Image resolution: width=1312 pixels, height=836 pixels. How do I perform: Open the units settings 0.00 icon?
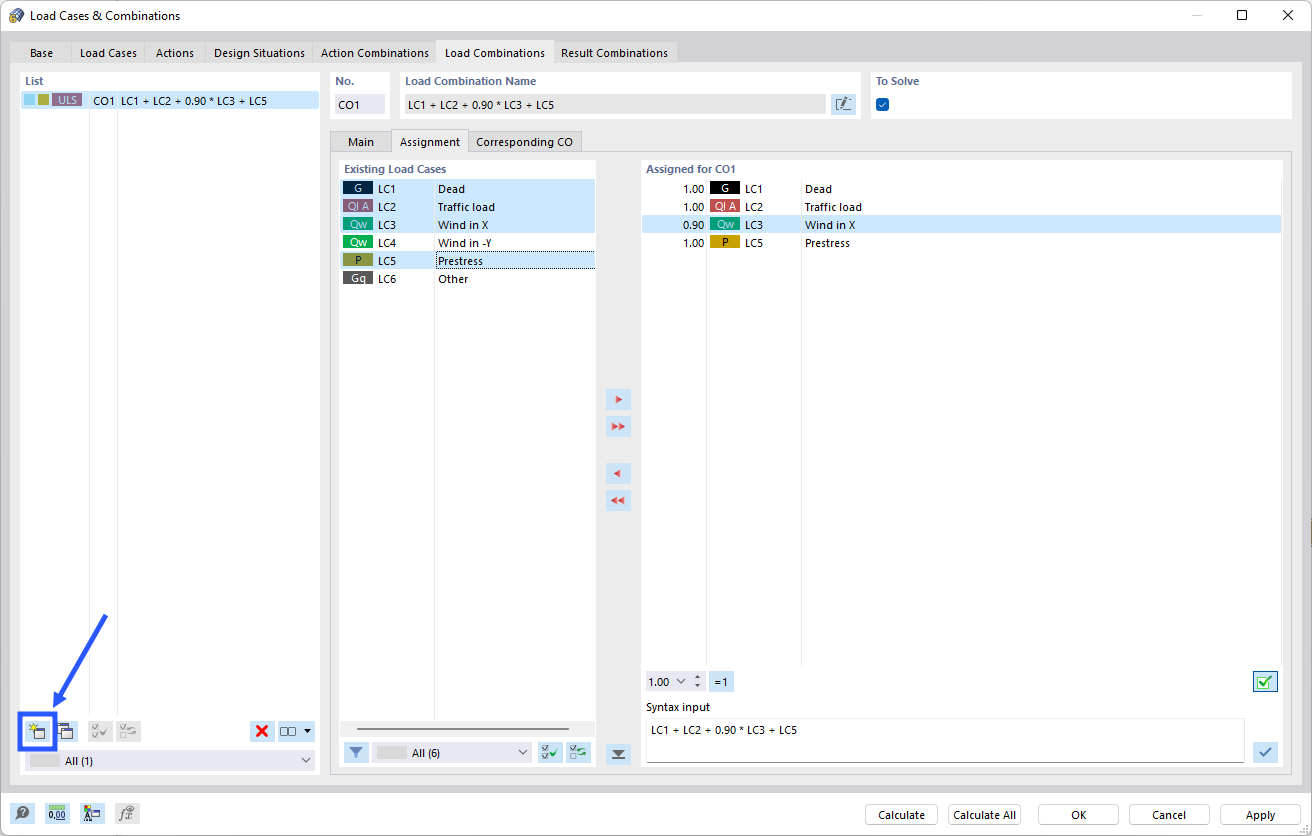pyautogui.click(x=57, y=813)
